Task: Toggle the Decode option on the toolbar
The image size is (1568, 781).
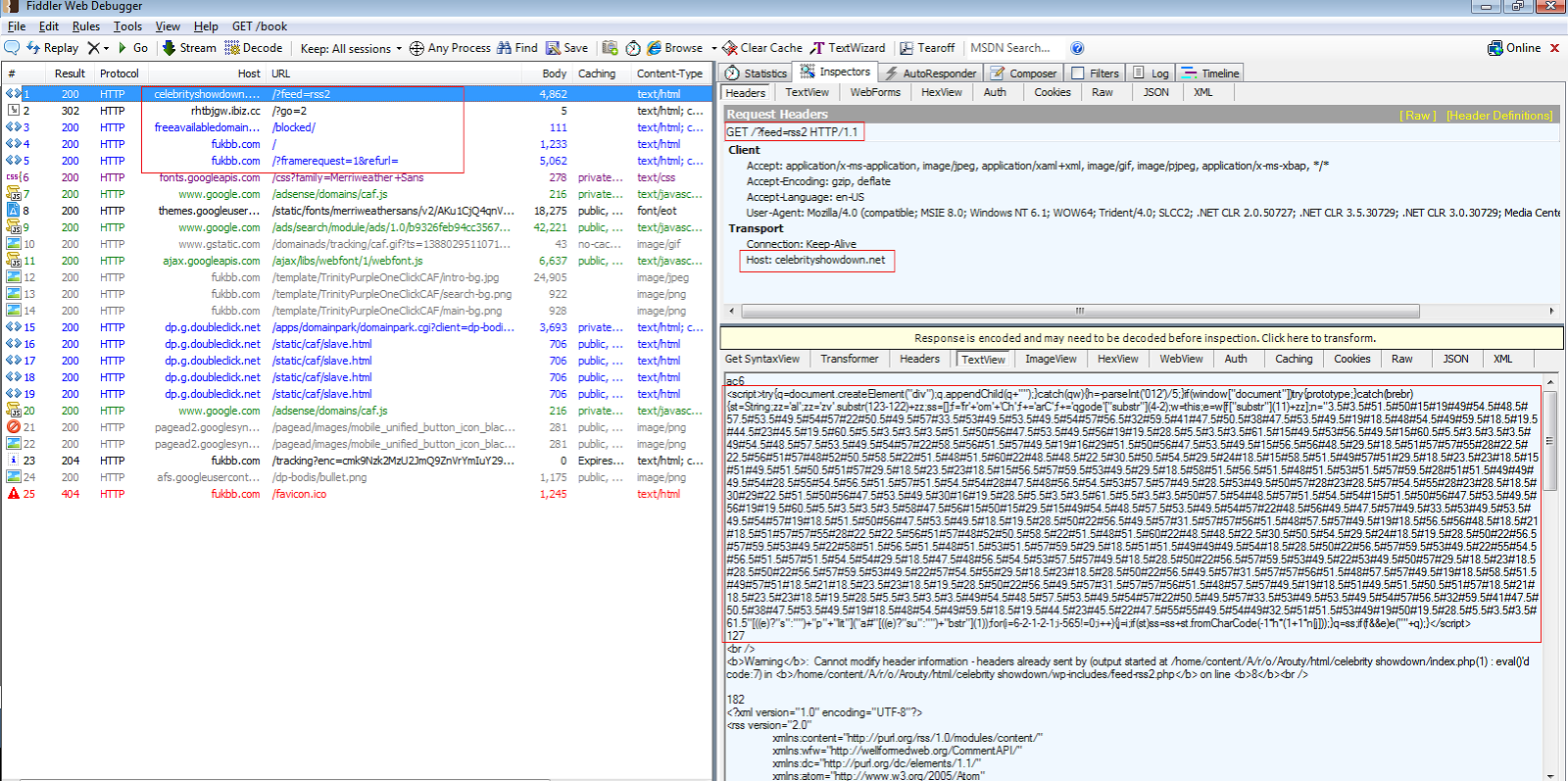Action: tap(253, 48)
